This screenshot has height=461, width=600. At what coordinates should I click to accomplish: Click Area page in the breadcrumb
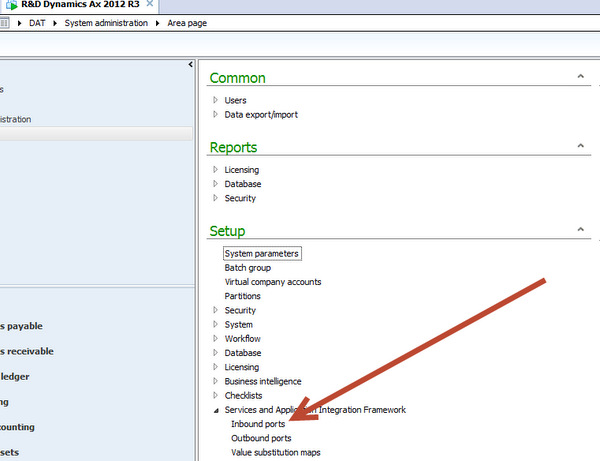187,23
